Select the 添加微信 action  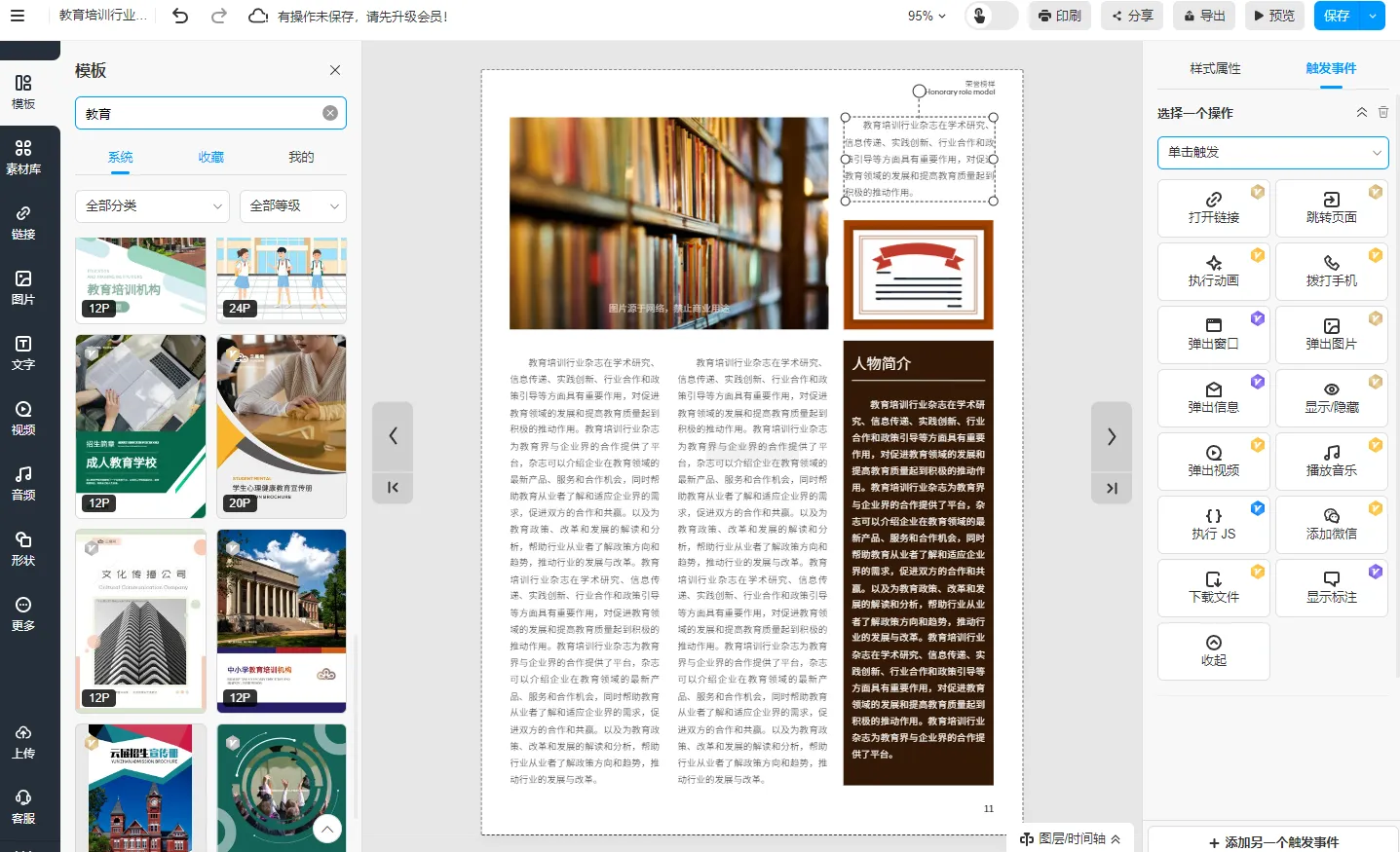tap(1332, 525)
